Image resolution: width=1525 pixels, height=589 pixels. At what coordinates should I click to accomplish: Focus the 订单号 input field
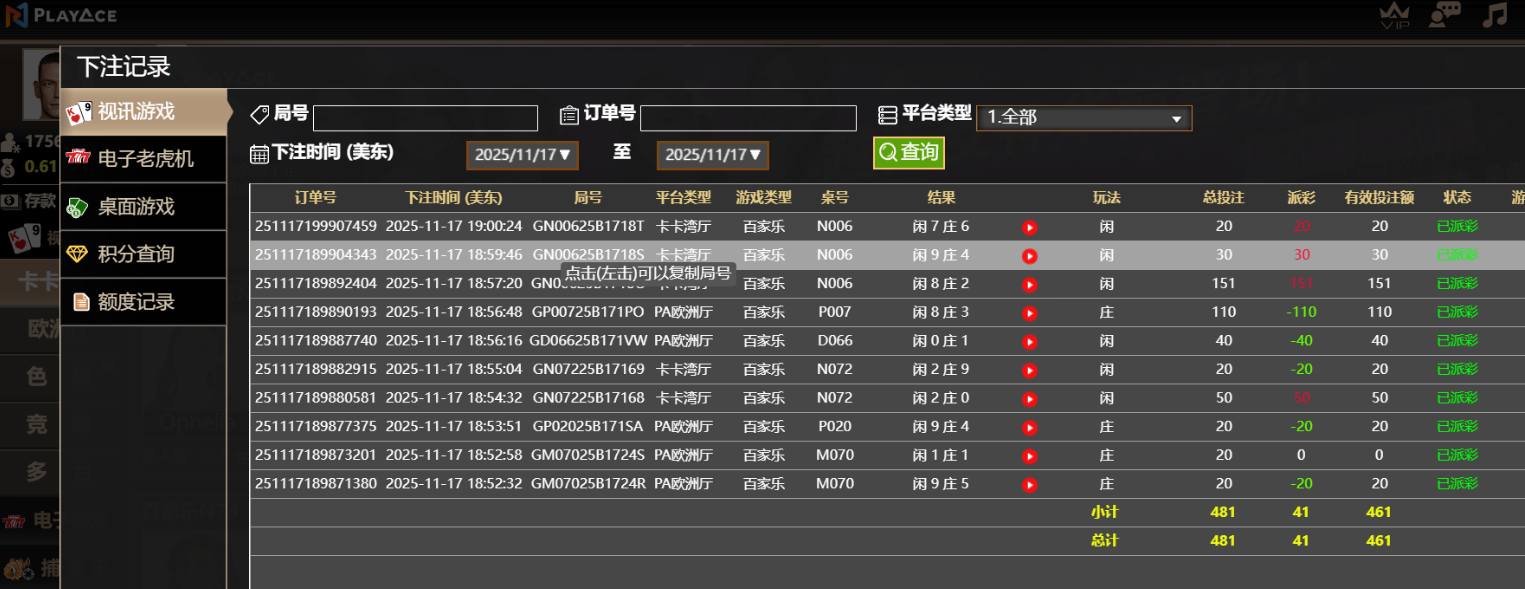(748, 118)
